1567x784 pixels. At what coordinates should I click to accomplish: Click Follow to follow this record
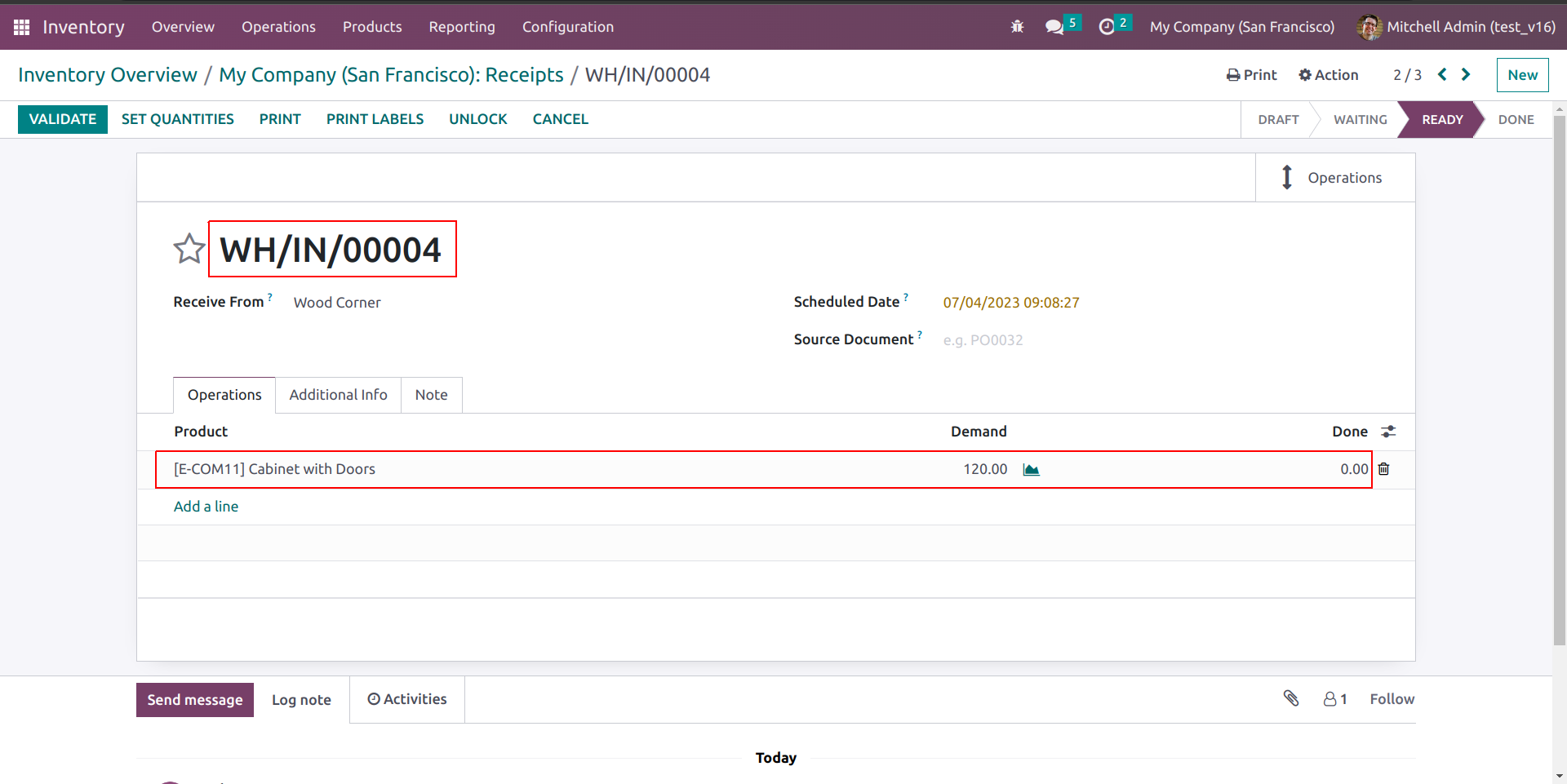pos(1392,699)
